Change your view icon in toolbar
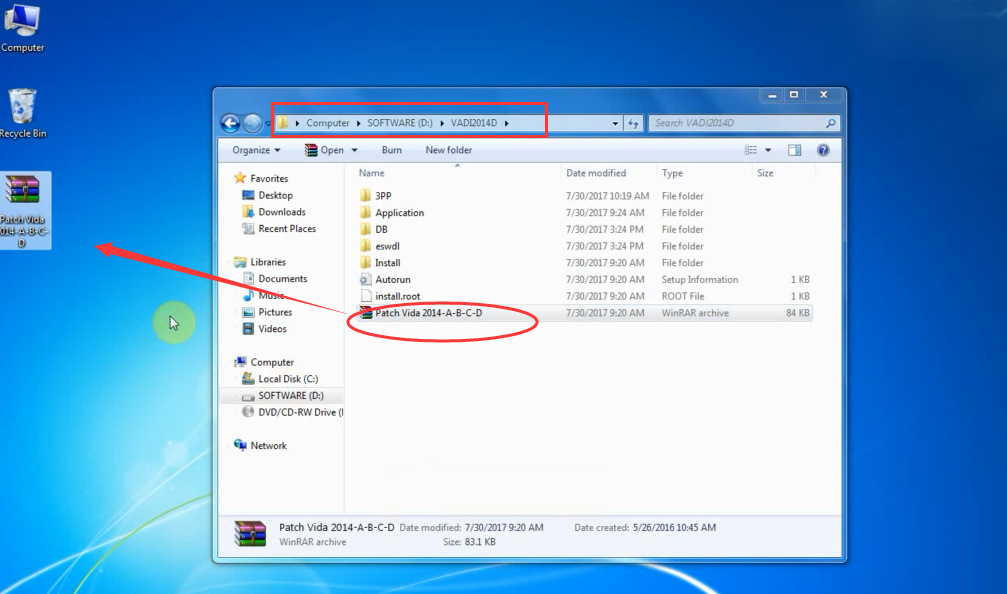Image resolution: width=1007 pixels, height=594 pixels. (751, 150)
